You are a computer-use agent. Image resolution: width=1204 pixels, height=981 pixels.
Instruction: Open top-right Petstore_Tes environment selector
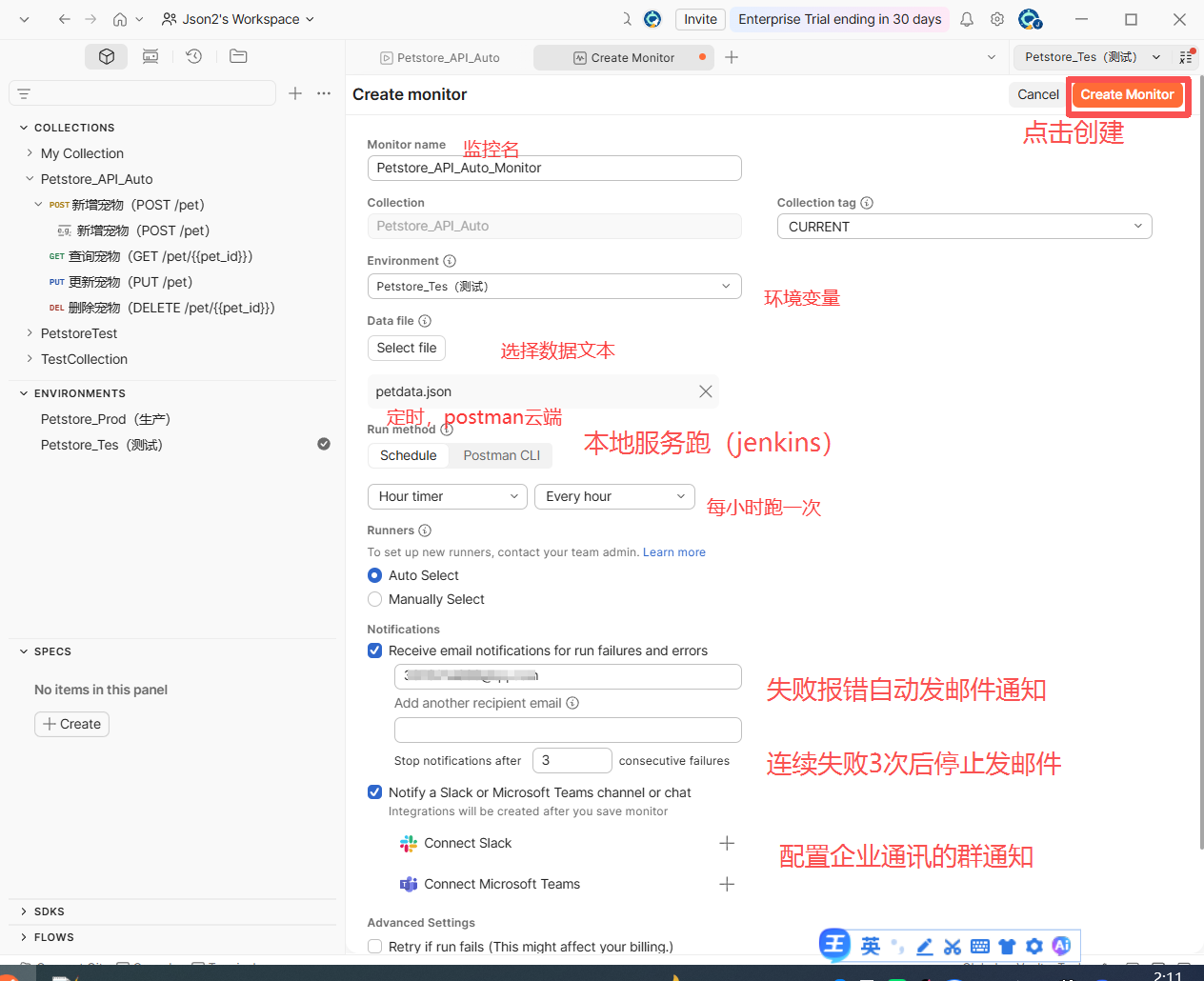tap(1093, 57)
